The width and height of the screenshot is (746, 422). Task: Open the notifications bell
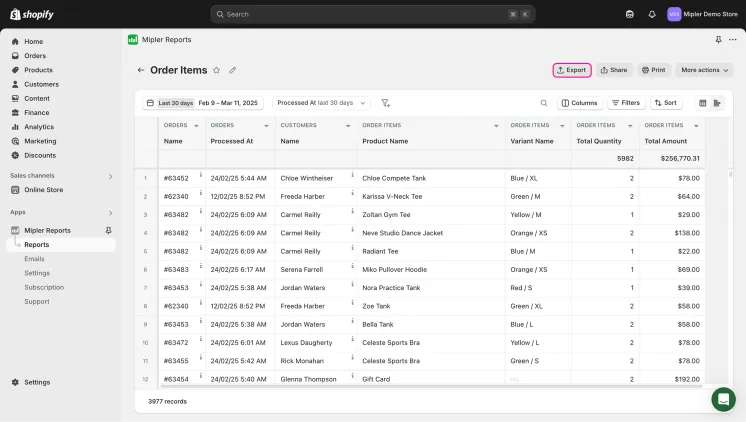coord(652,14)
